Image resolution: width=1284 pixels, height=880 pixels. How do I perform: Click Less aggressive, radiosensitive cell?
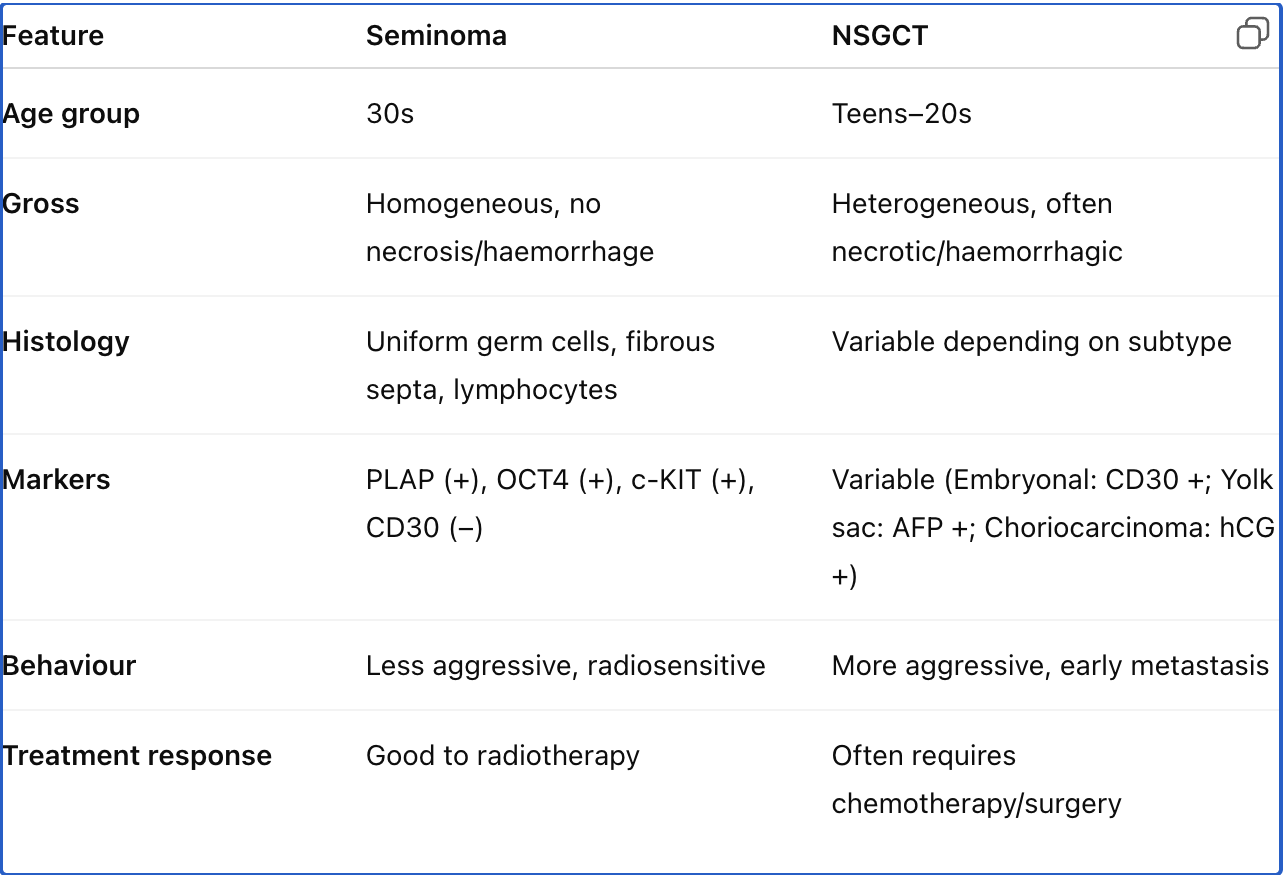pos(565,665)
